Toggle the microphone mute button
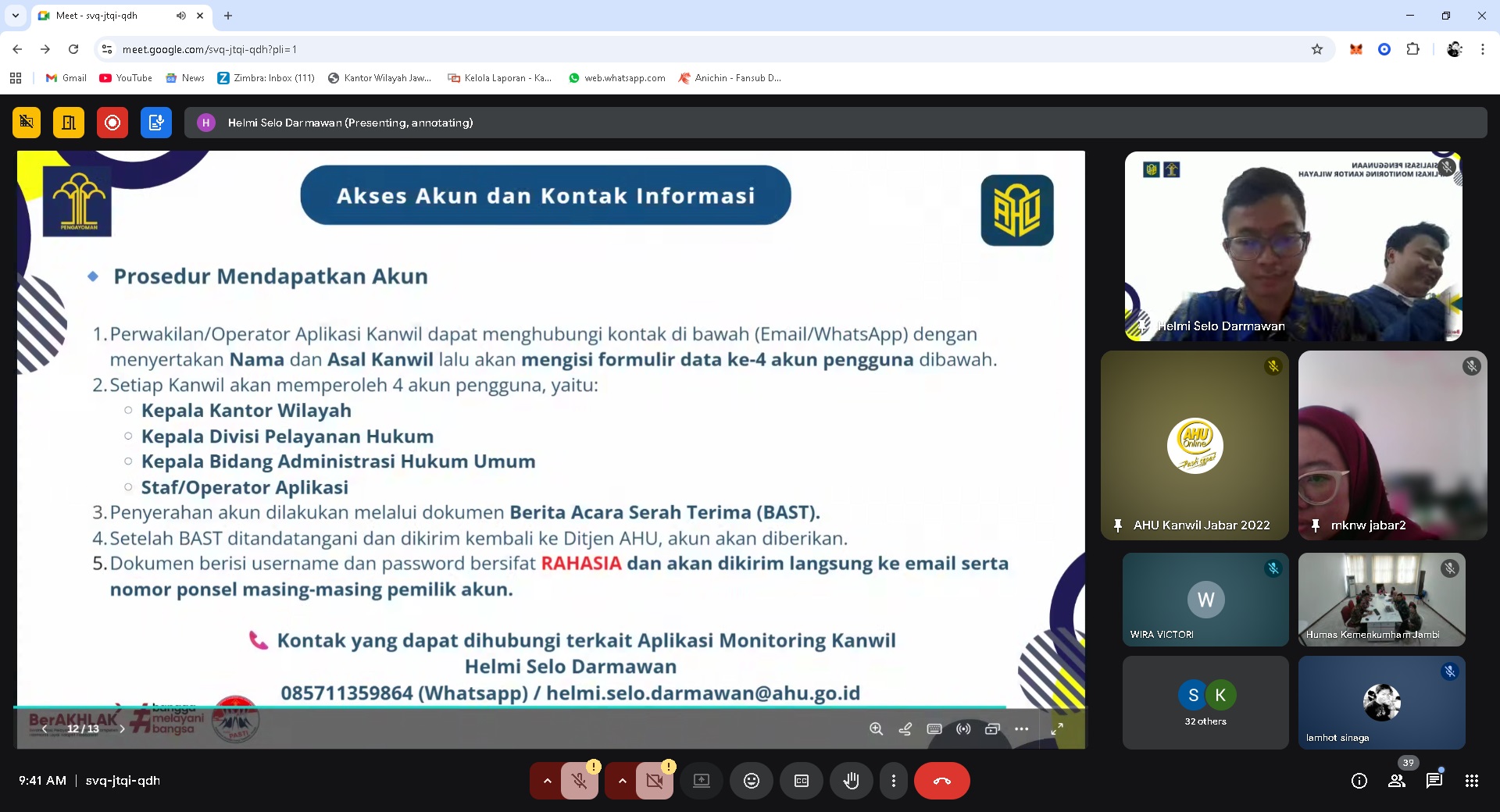 (579, 781)
